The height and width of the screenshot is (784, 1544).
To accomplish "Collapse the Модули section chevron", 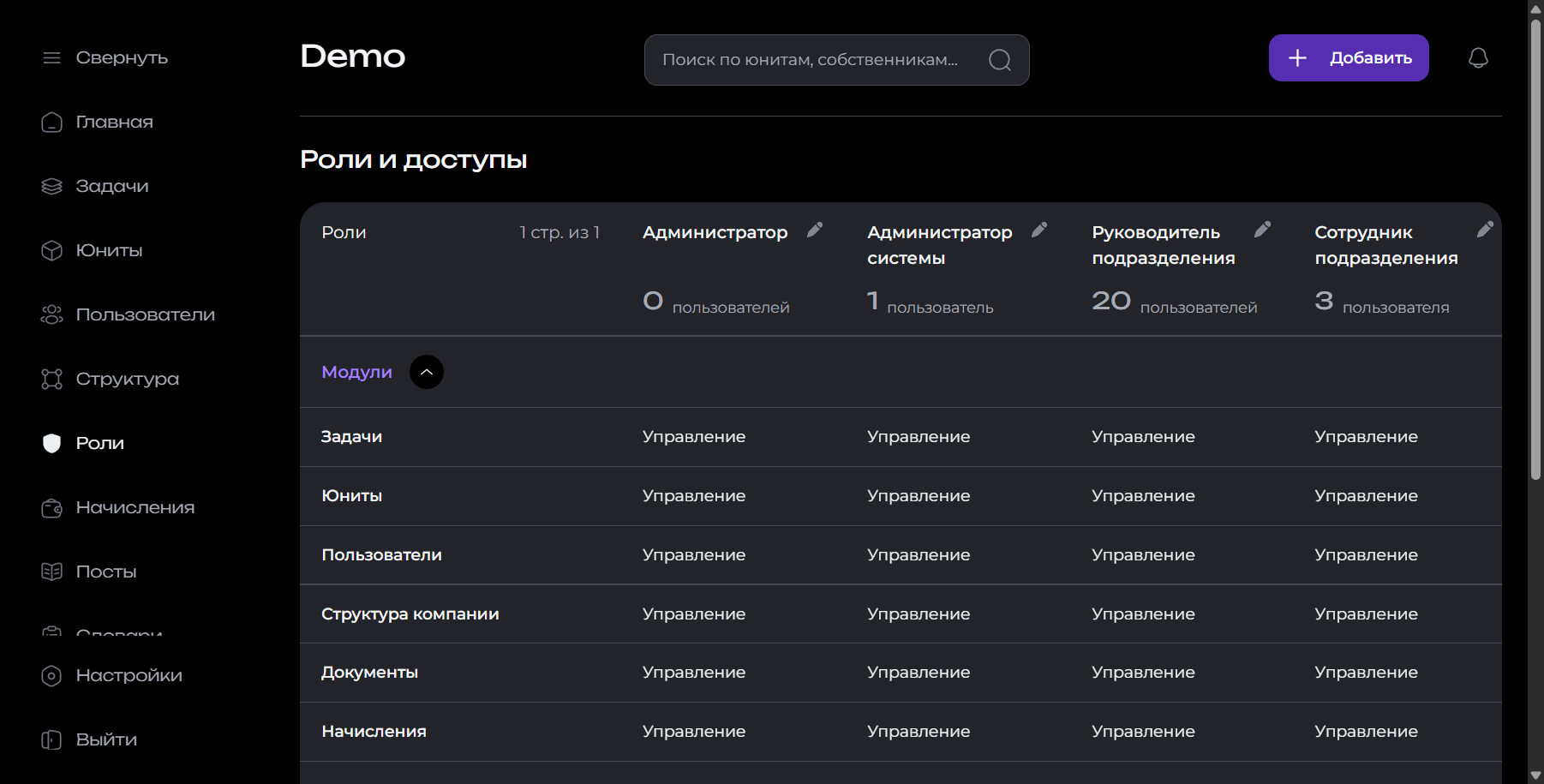I will click(427, 372).
